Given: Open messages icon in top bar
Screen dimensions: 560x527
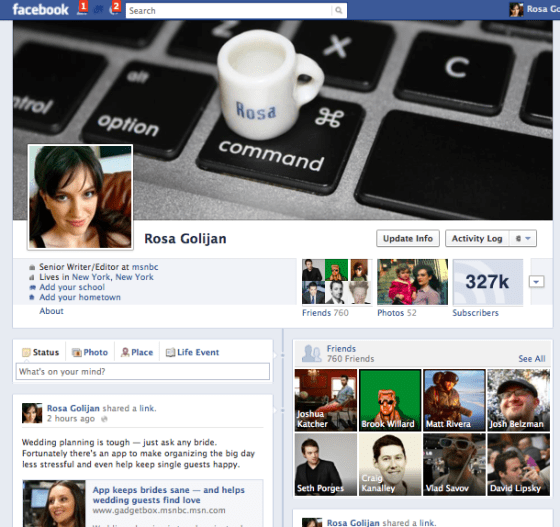Looking at the screenshot, I should pos(98,10).
